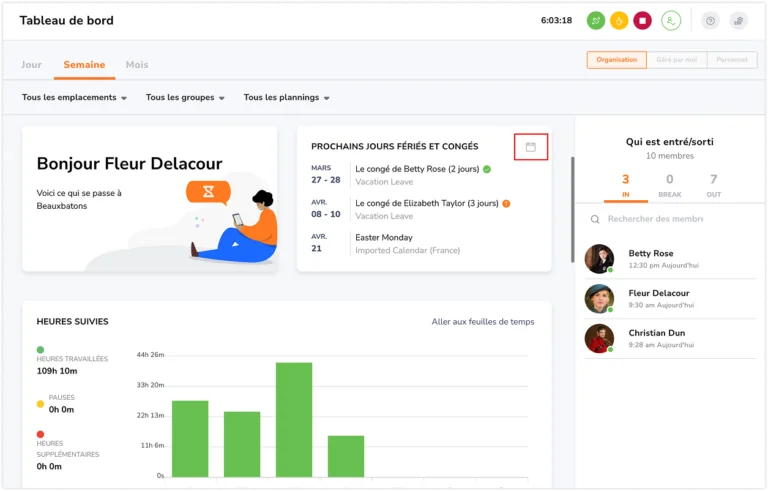Switch to Géré par moi view
This screenshot has height=491, width=768.
(676, 60)
